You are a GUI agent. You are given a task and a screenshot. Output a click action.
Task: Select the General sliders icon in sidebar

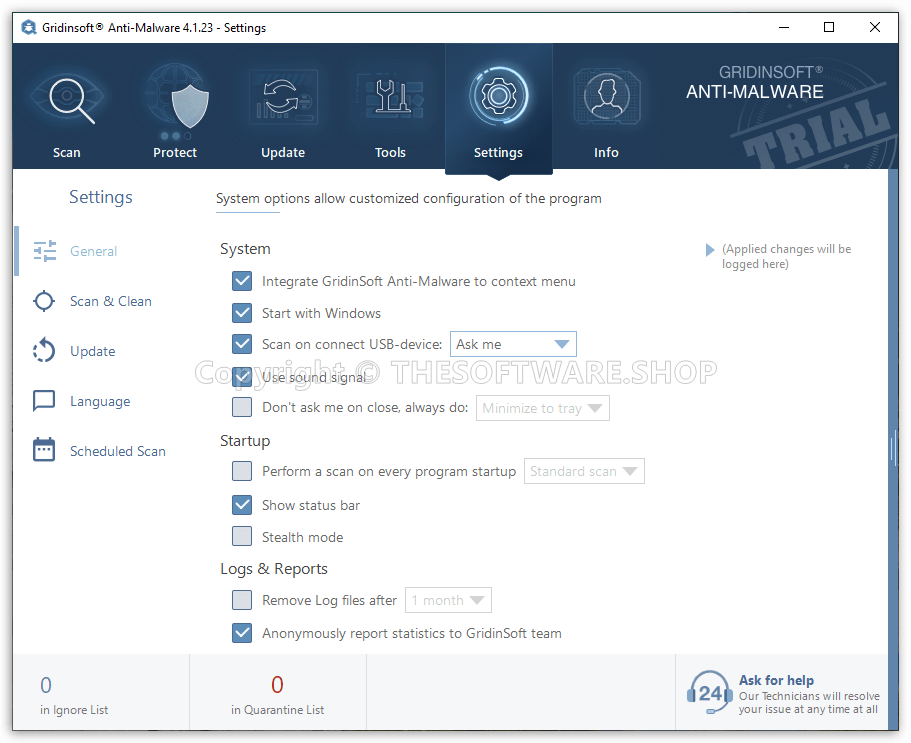tap(44, 251)
